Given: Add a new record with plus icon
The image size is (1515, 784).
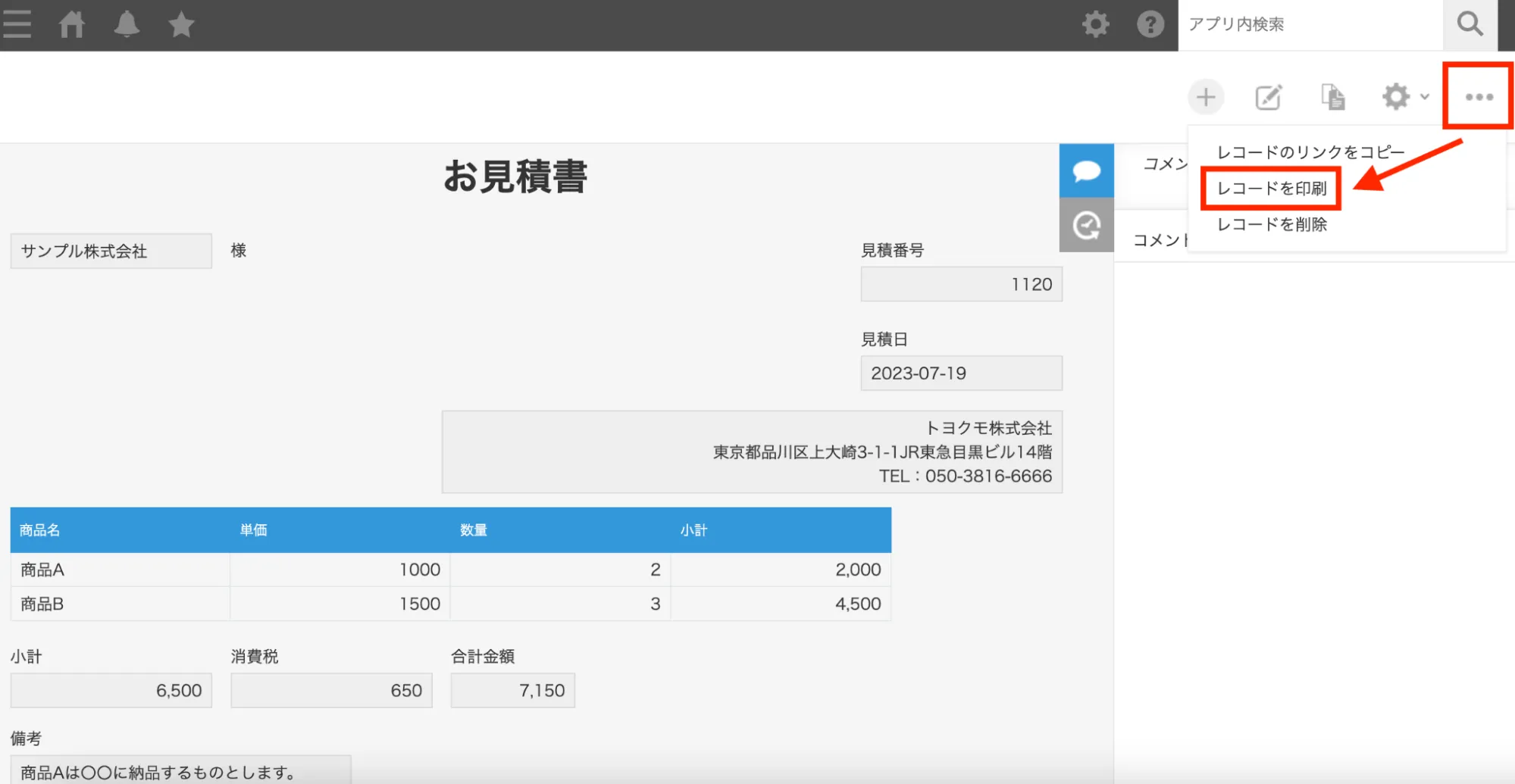Looking at the screenshot, I should (1205, 97).
